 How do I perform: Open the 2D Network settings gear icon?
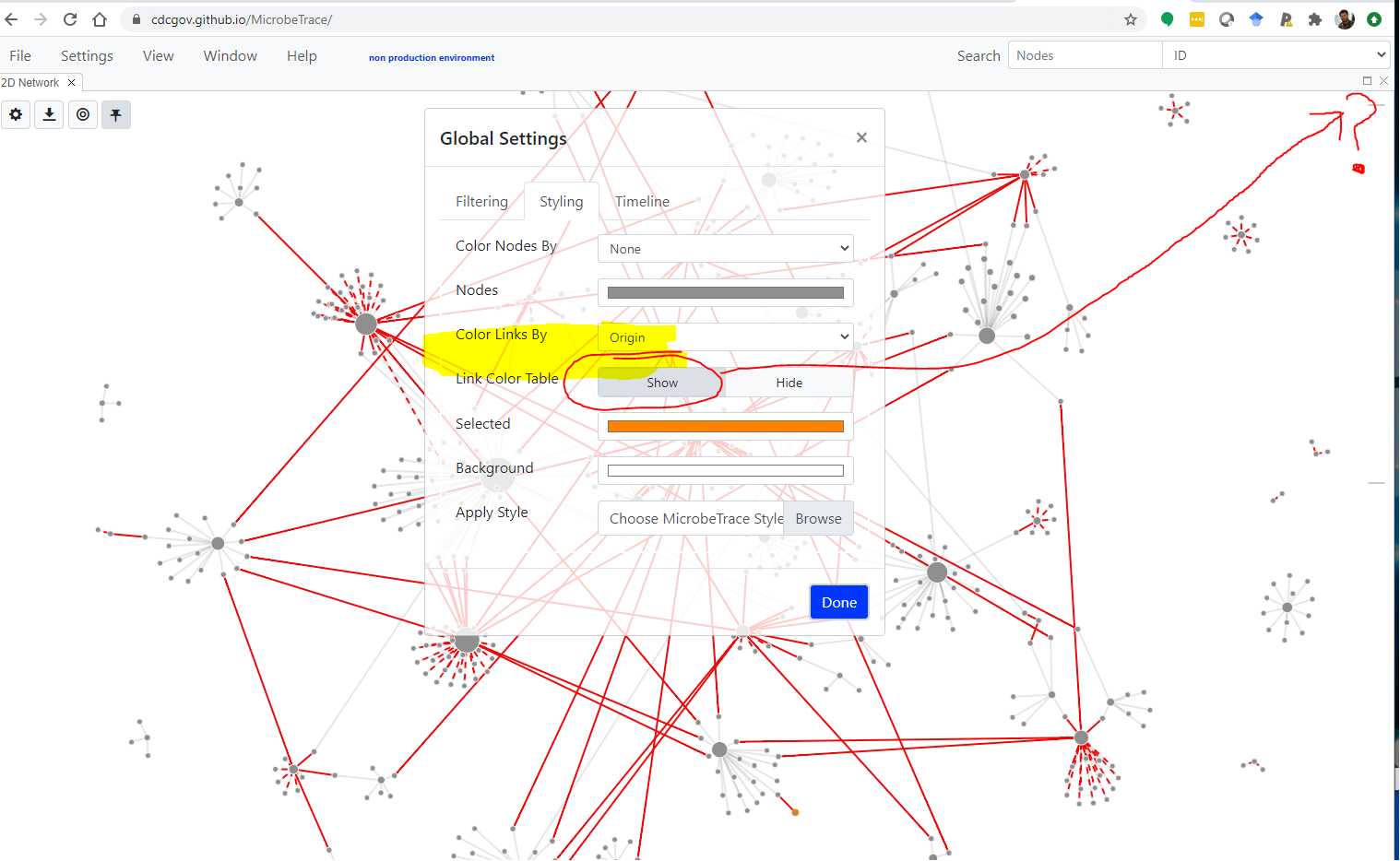pyautogui.click(x=16, y=114)
